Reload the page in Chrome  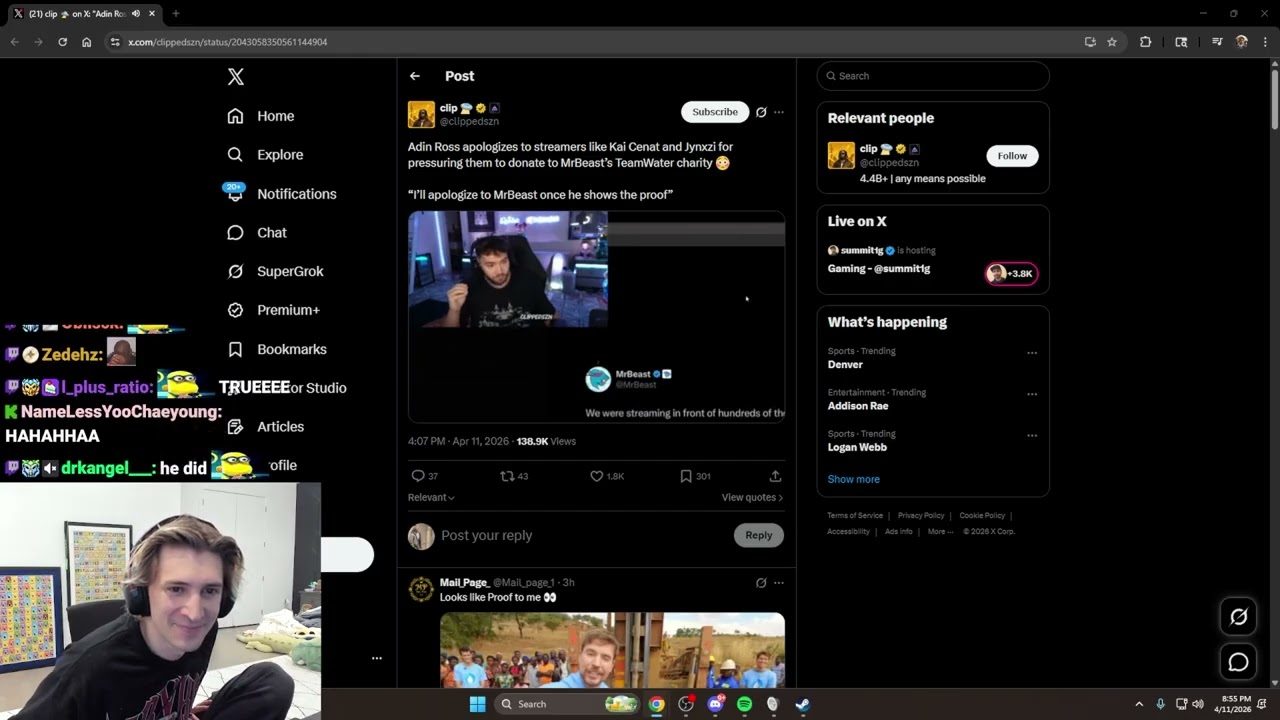click(62, 42)
